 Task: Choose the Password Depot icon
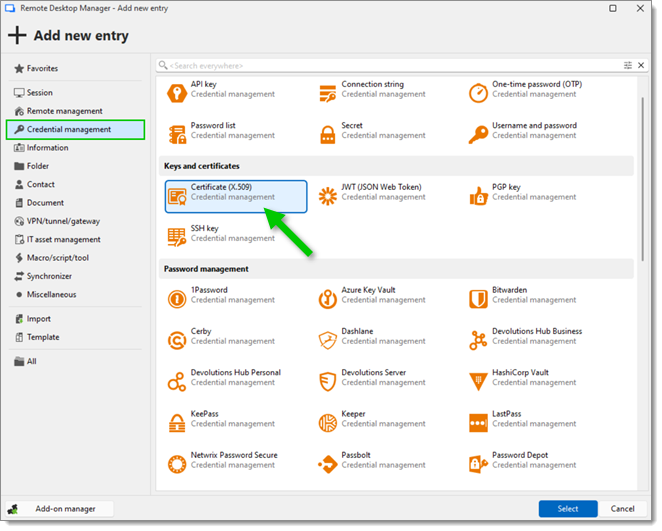pos(478,464)
